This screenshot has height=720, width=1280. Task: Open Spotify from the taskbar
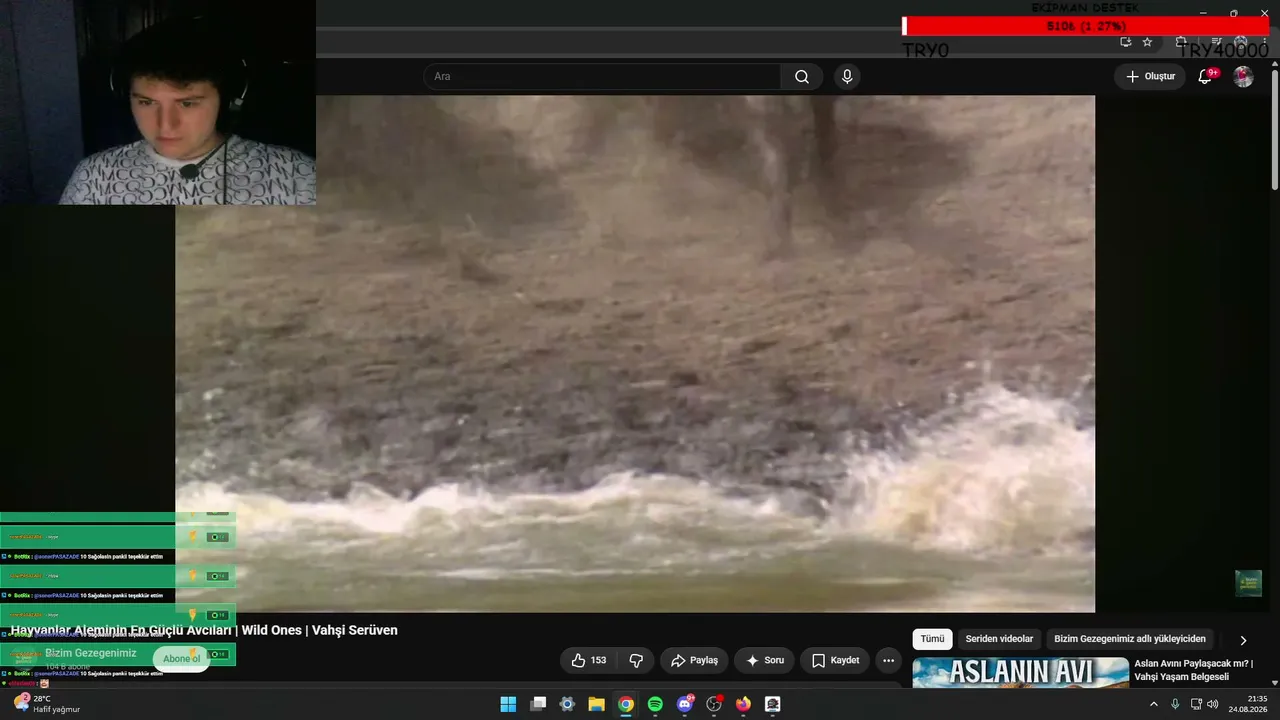pos(655,704)
